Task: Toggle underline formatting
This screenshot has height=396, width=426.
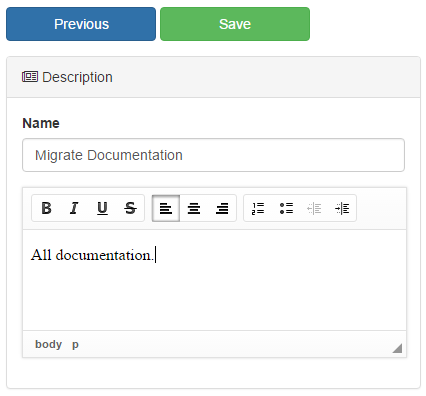Action: tap(102, 208)
